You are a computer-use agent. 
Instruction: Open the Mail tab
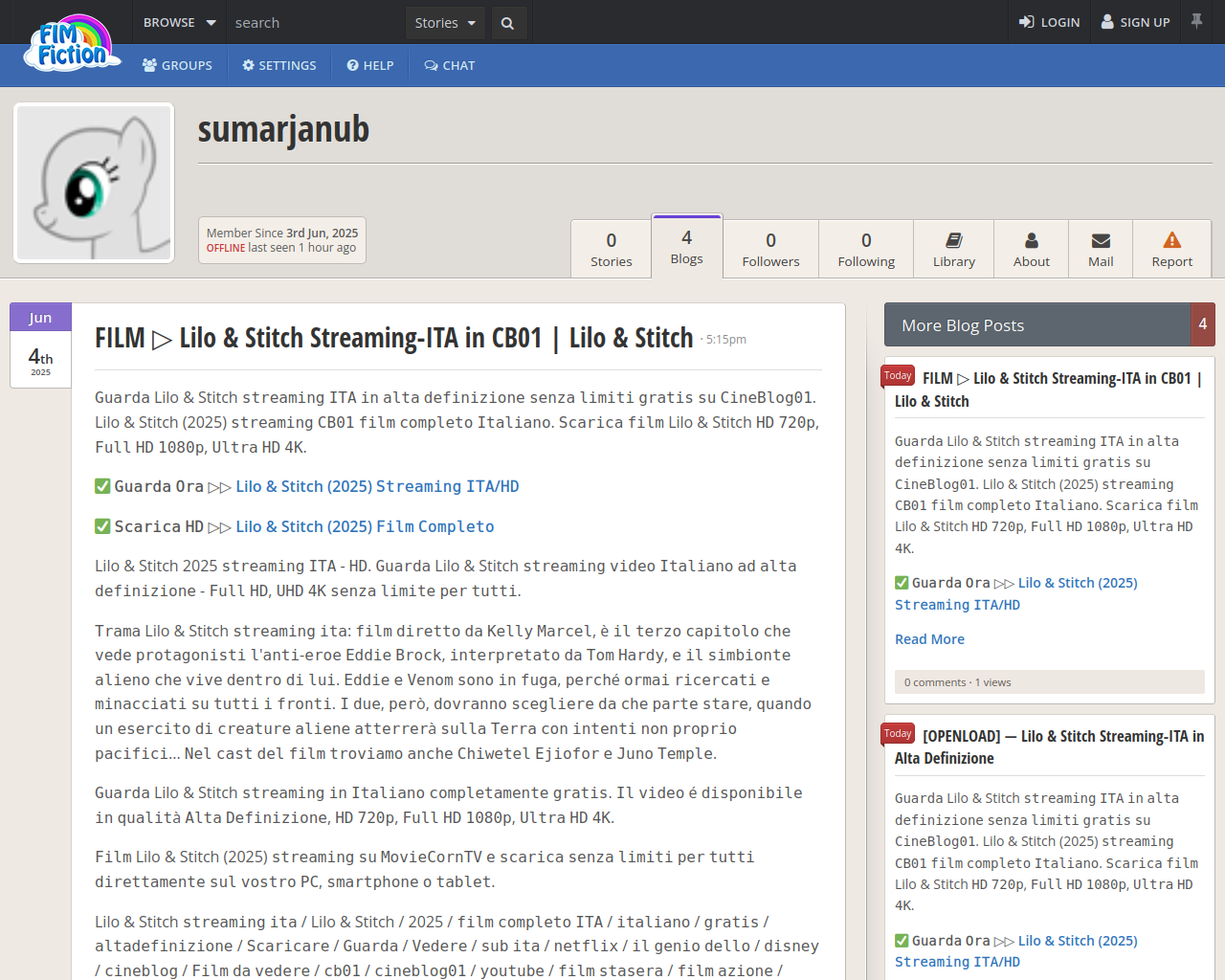point(1101,249)
